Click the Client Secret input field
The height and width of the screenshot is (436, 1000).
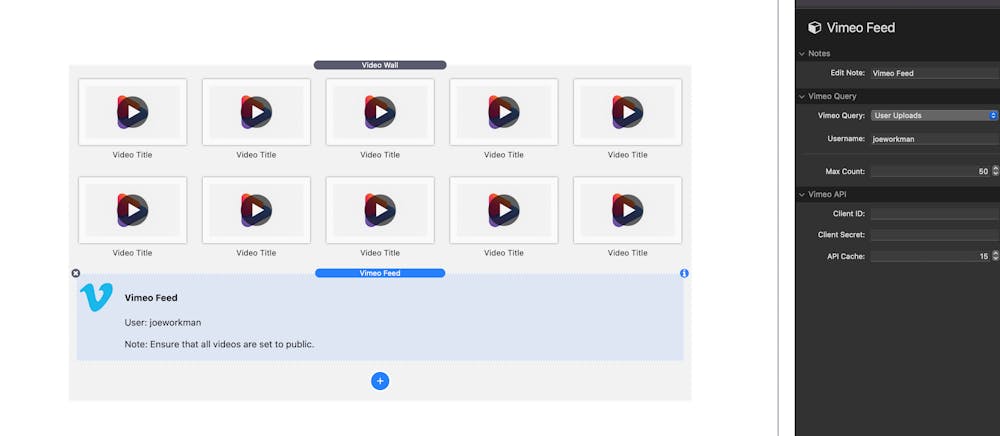coord(935,235)
